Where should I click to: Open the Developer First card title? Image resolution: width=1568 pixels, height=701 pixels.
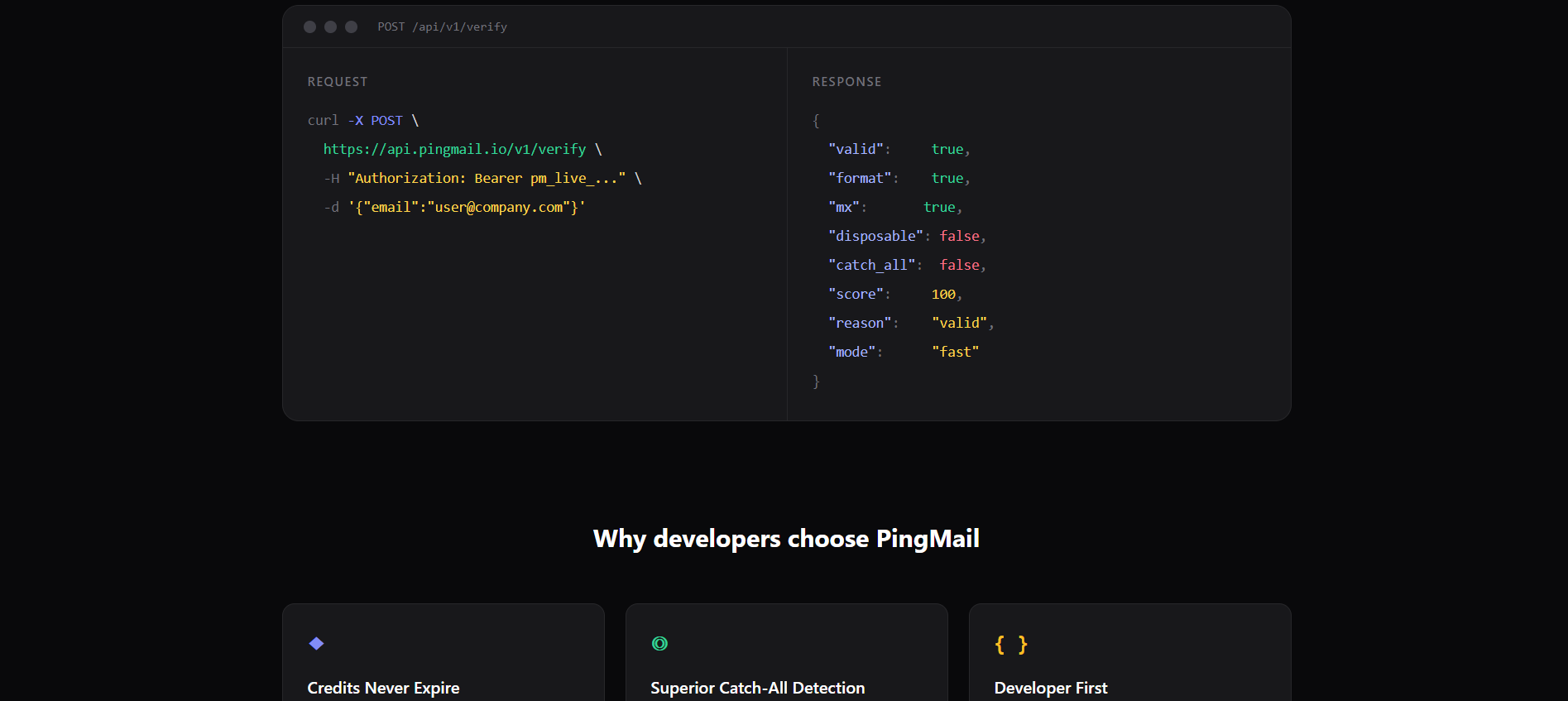click(x=1050, y=688)
